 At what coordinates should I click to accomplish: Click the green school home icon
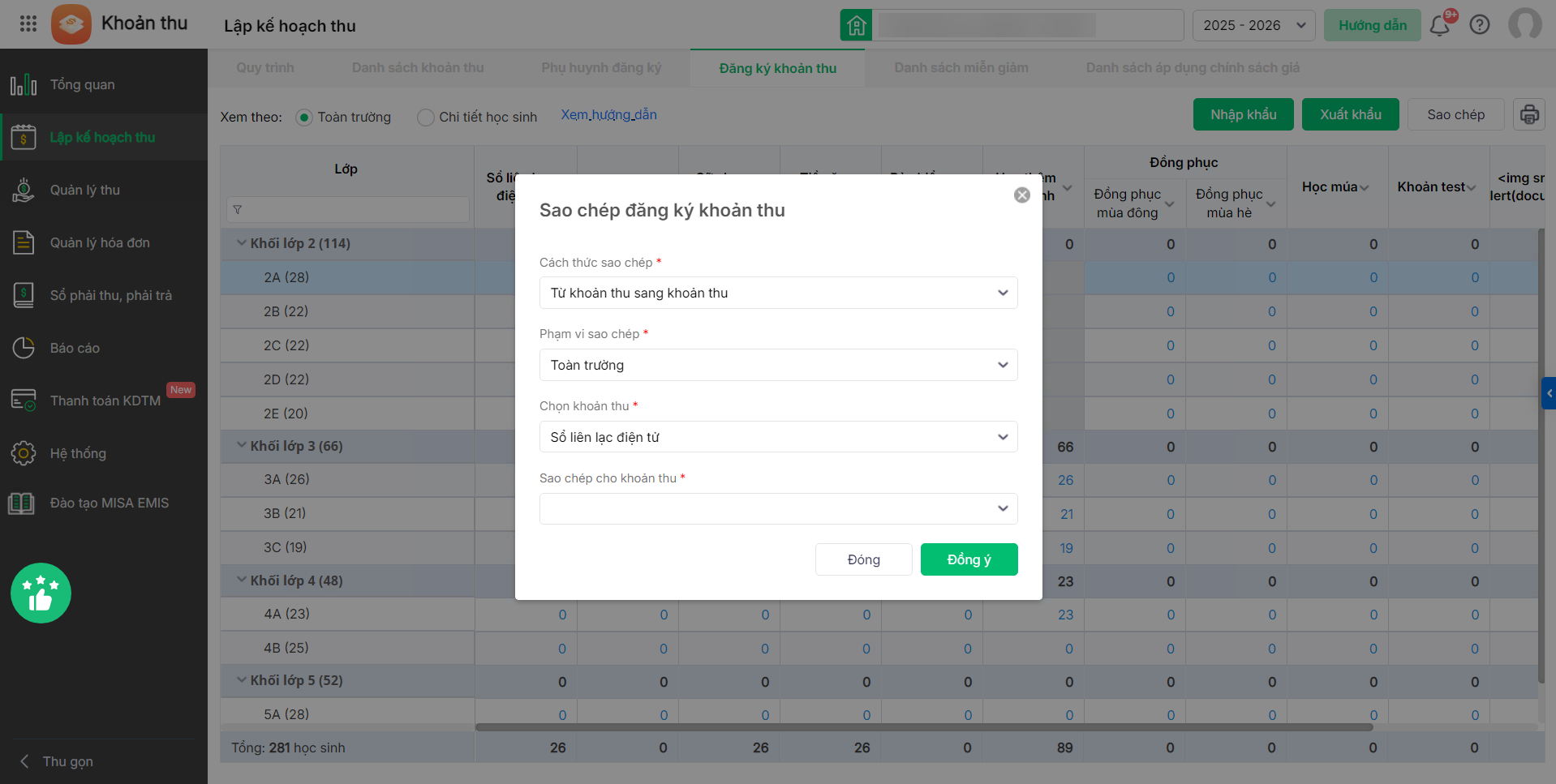tap(856, 25)
